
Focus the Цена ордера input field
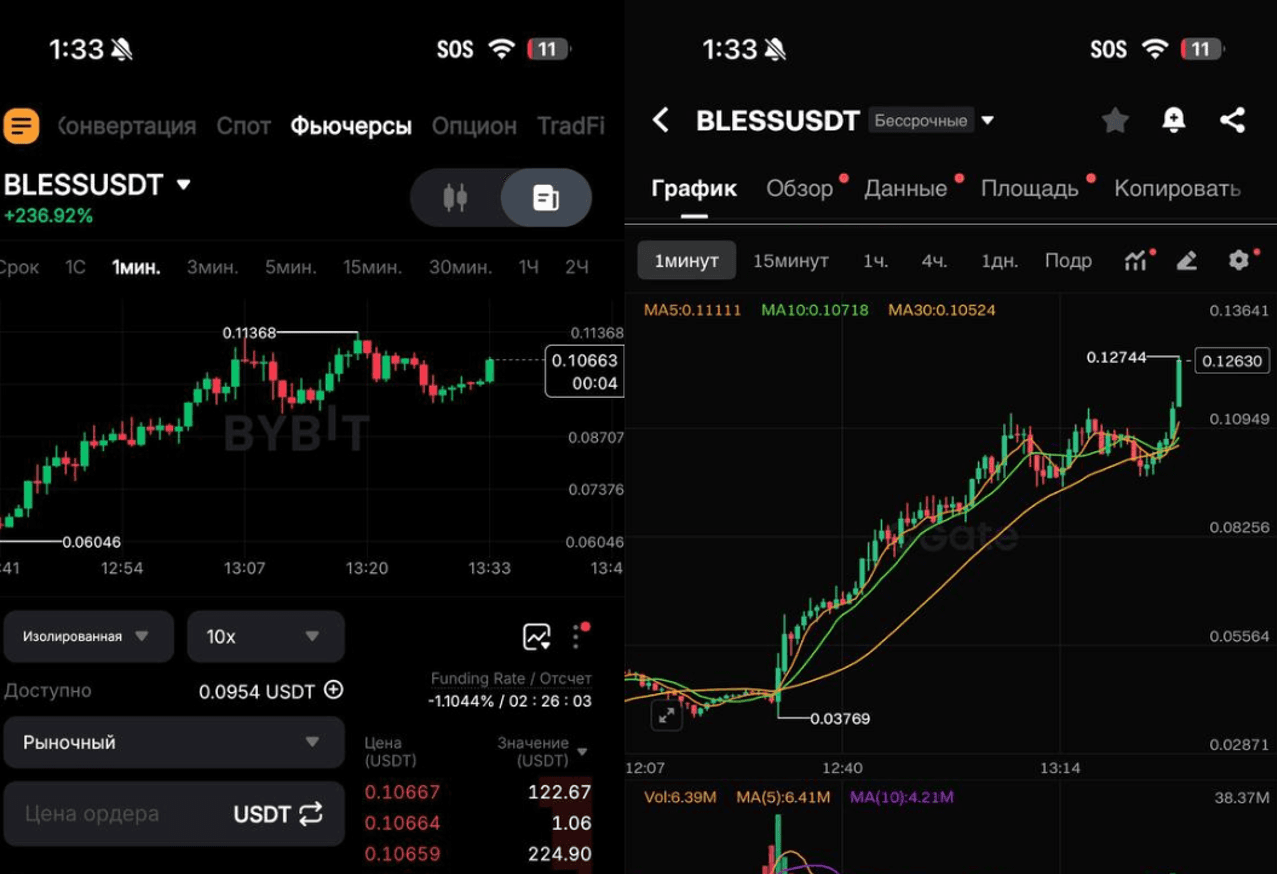pyautogui.click(x=174, y=814)
